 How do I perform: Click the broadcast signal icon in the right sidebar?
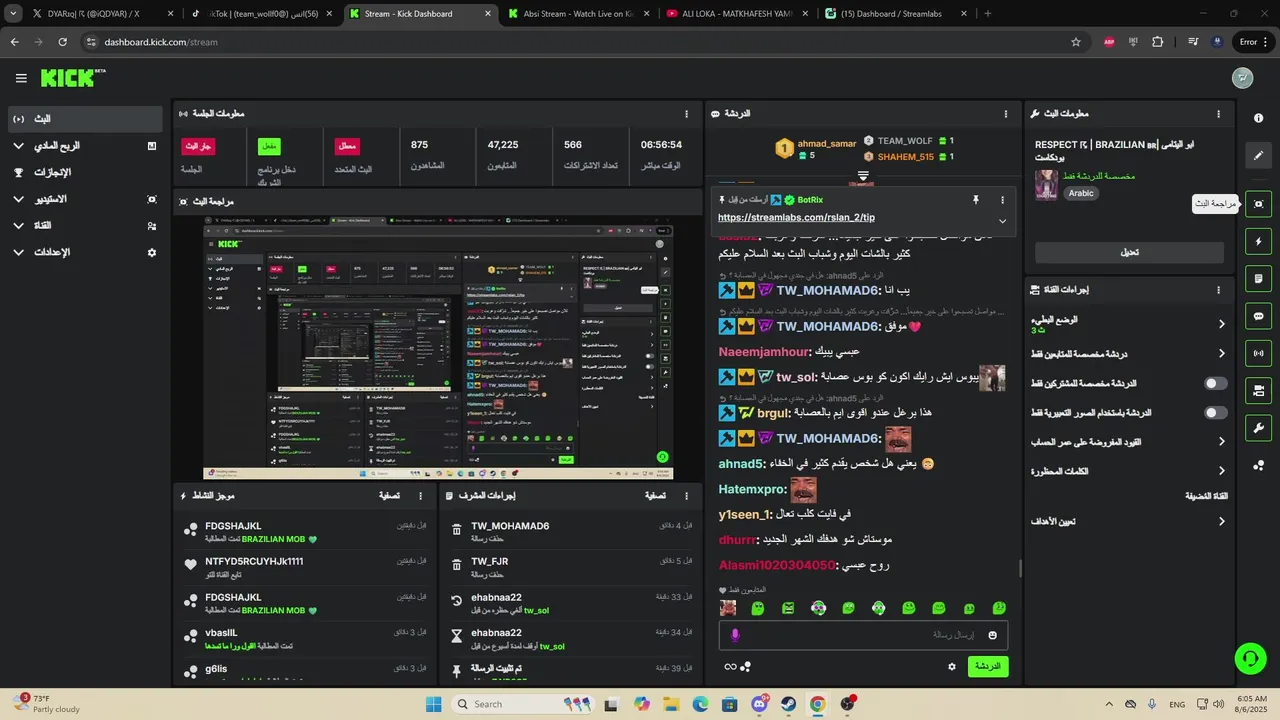coord(1258,353)
